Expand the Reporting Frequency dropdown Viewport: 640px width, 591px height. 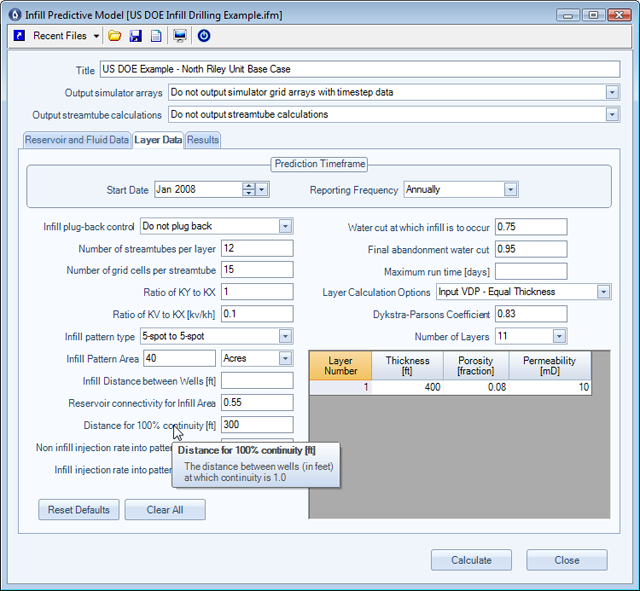pyautogui.click(x=510, y=190)
